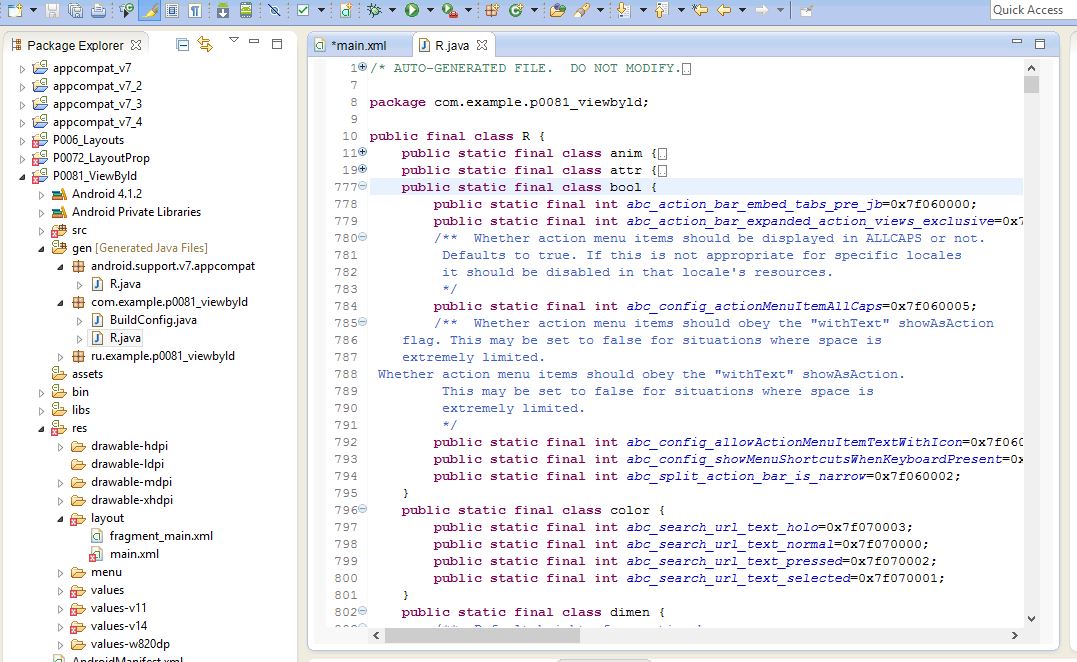Toggle Show Whitespace Characters pilcrow button

click(x=195, y=10)
